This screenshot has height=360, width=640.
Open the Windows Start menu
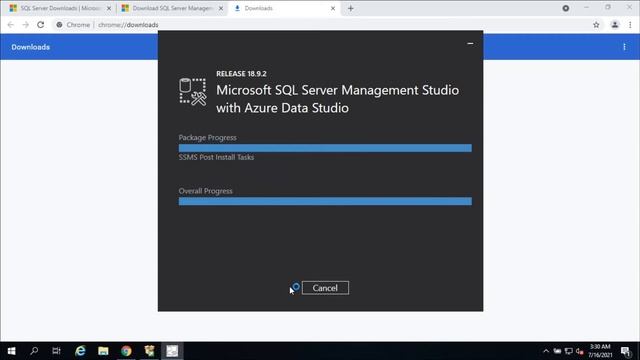11,351
